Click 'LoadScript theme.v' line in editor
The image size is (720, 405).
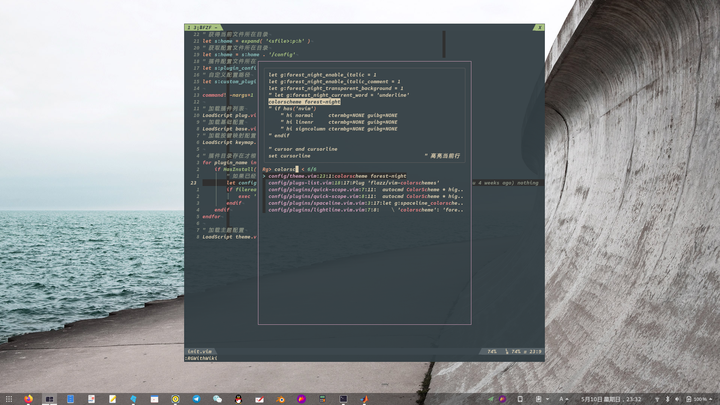click(229, 237)
